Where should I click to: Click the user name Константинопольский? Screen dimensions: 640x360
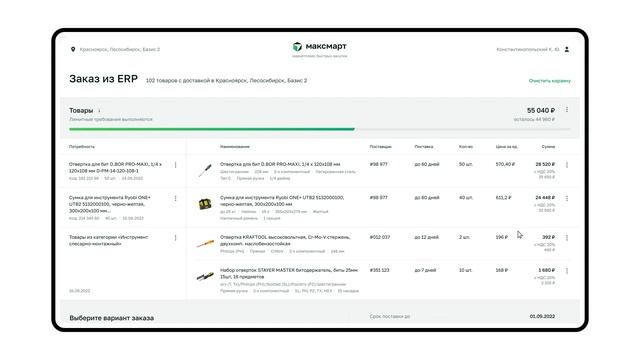click(528, 49)
